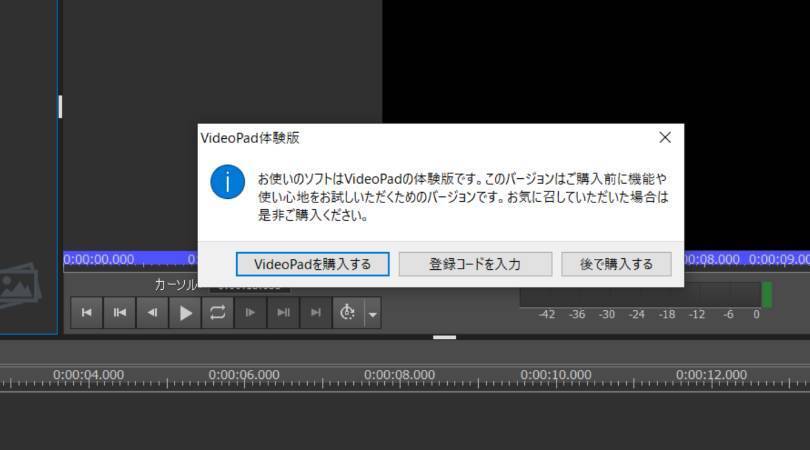
Task: Click the playback speed clock icon
Action: (348, 313)
